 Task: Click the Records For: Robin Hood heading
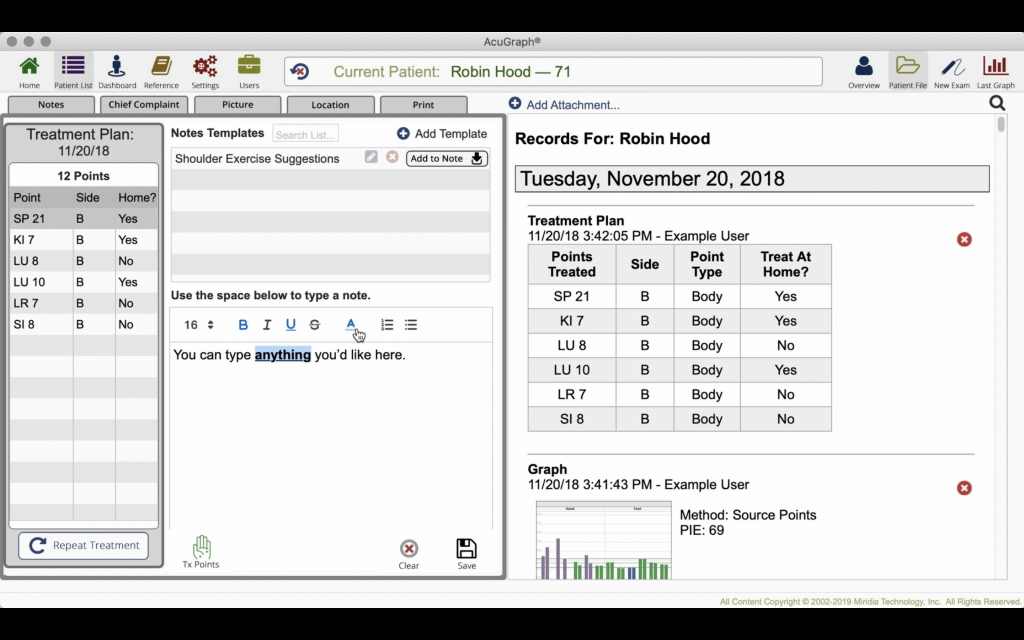(613, 138)
